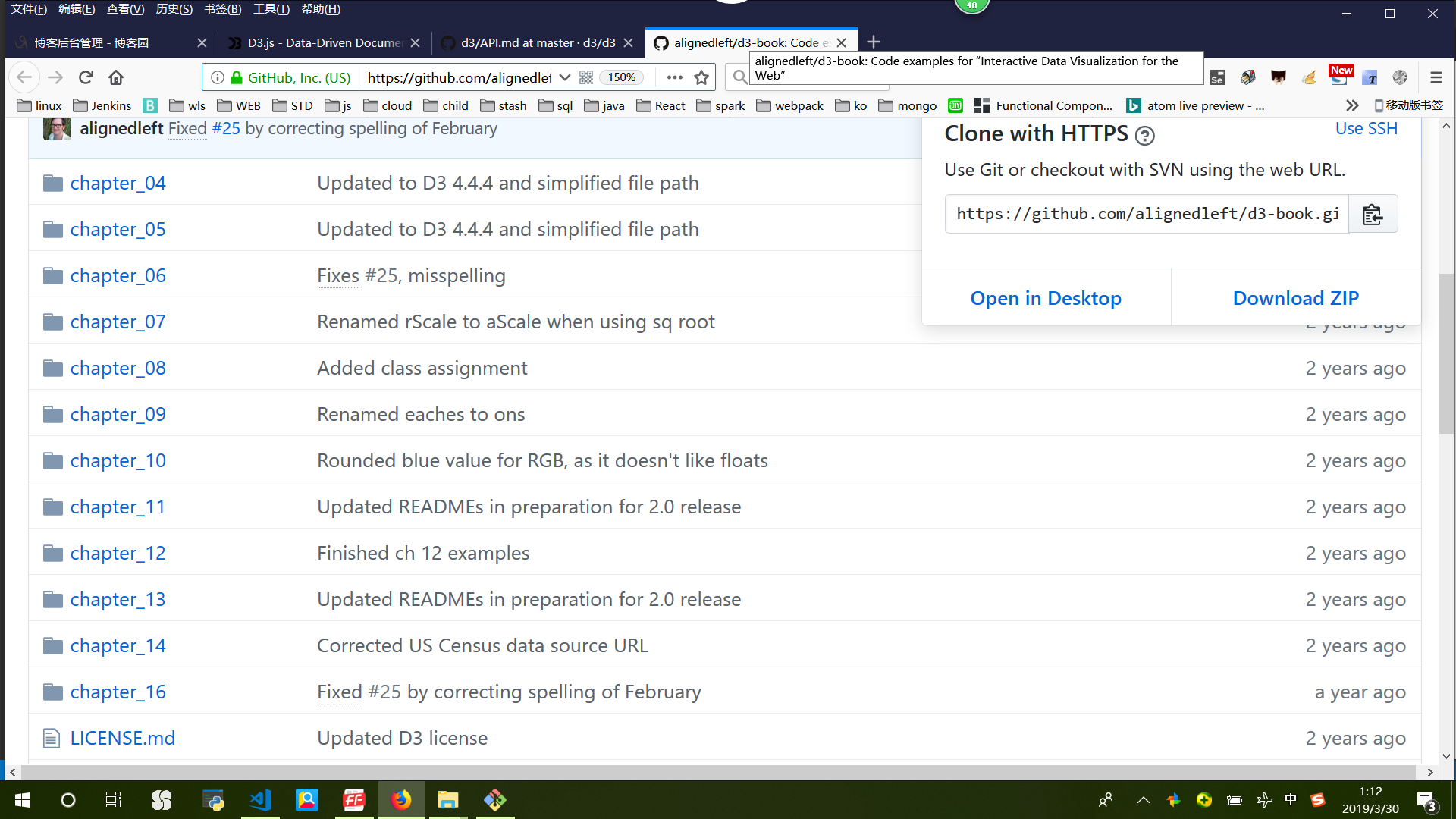
Task: Click the vertical scrollbar thumb
Action: click(1446, 353)
